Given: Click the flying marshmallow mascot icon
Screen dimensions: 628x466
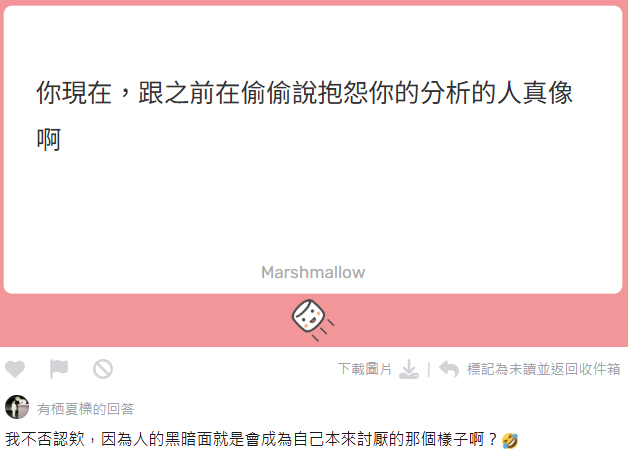Looking at the screenshot, I should click(x=313, y=320).
